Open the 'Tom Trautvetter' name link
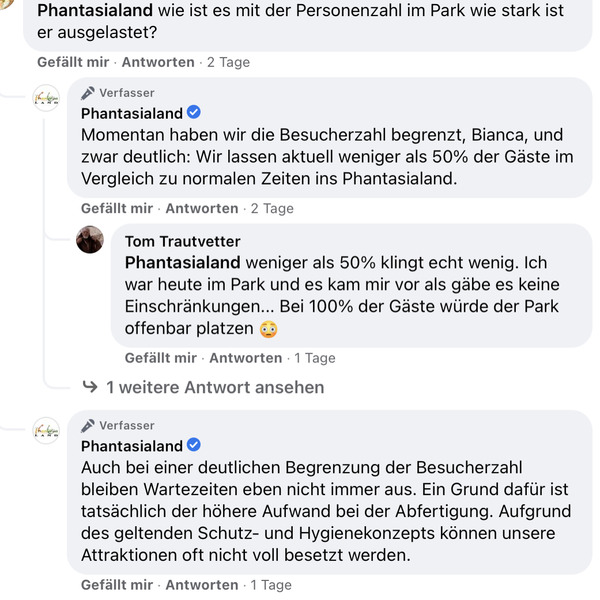Viewport: 600px width, 600px height. [x=183, y=241]
